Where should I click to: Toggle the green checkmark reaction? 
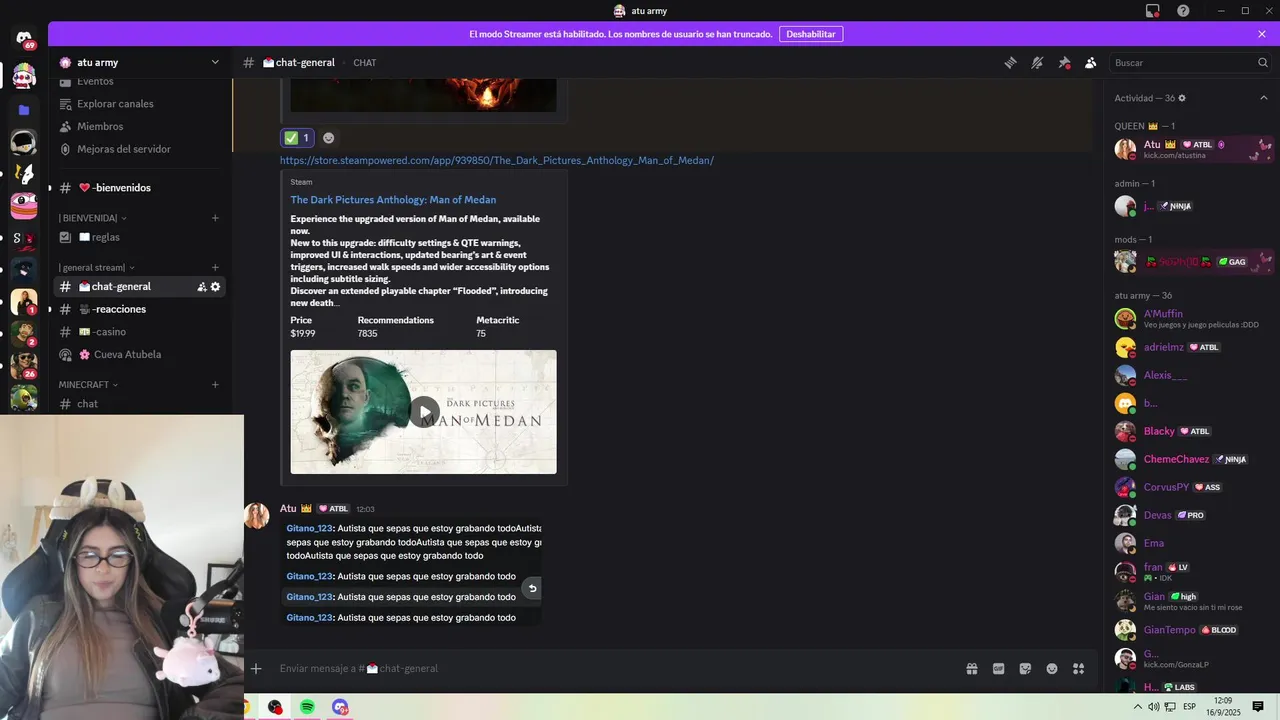coord(297,138)
